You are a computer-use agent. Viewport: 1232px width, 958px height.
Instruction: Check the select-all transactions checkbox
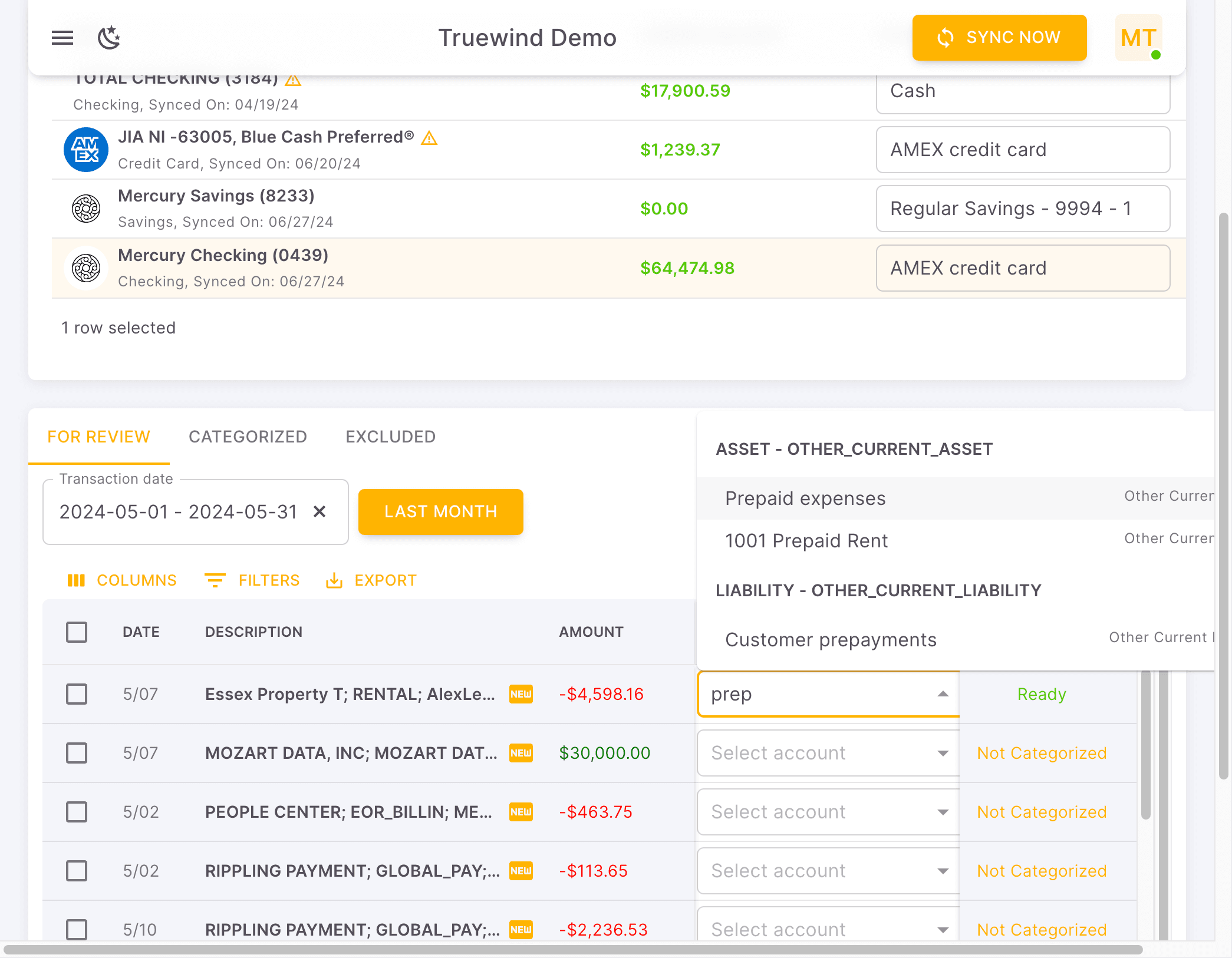[x=77, y=632]
